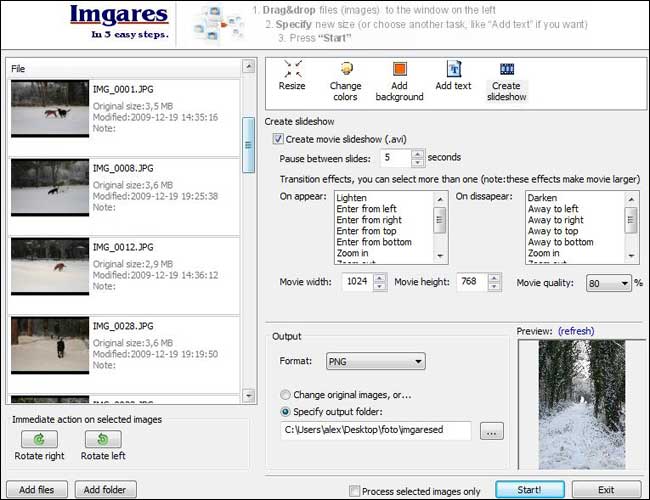The image size is (650, 500).
Task: Click file list scroll down arrow
Action: tap(248, 395)
